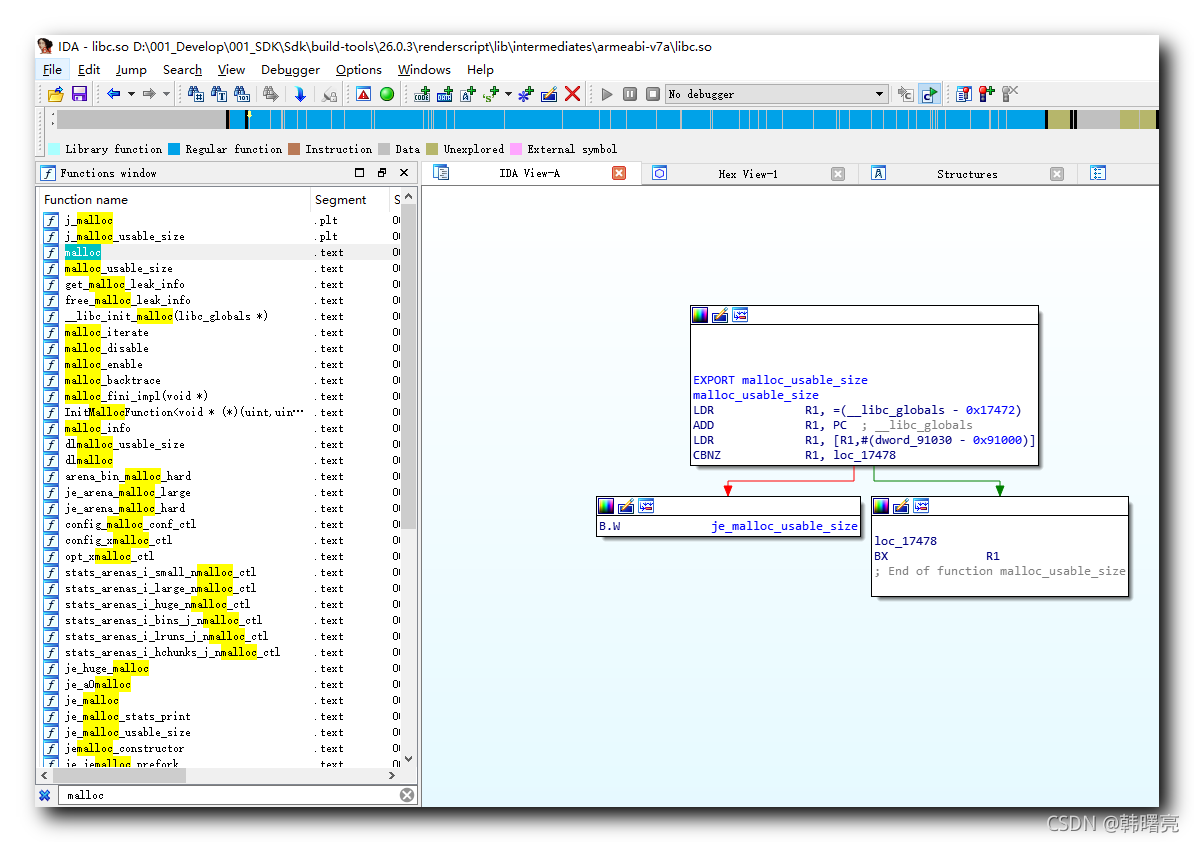Click the Save database floppy icon
Viewport: 1194px width, 842px height.
[x=79, y=94]
